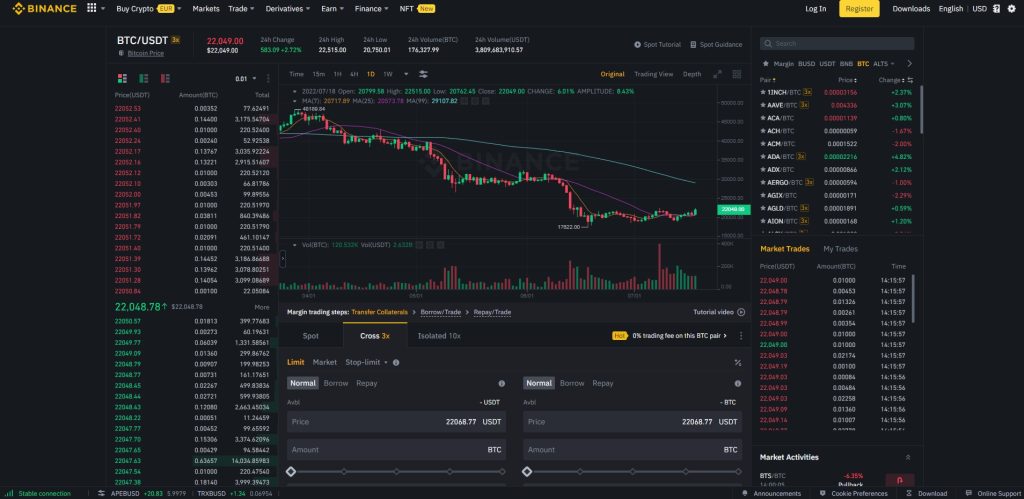Collapse the Market Activities panel
This screenshot has width=1024, height=499.
[908, 457]
